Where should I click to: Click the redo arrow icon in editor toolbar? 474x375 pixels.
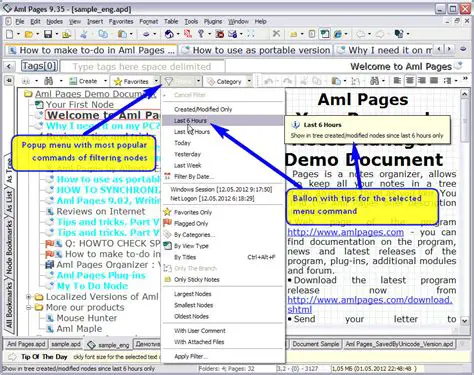click(x=287, y=81)
